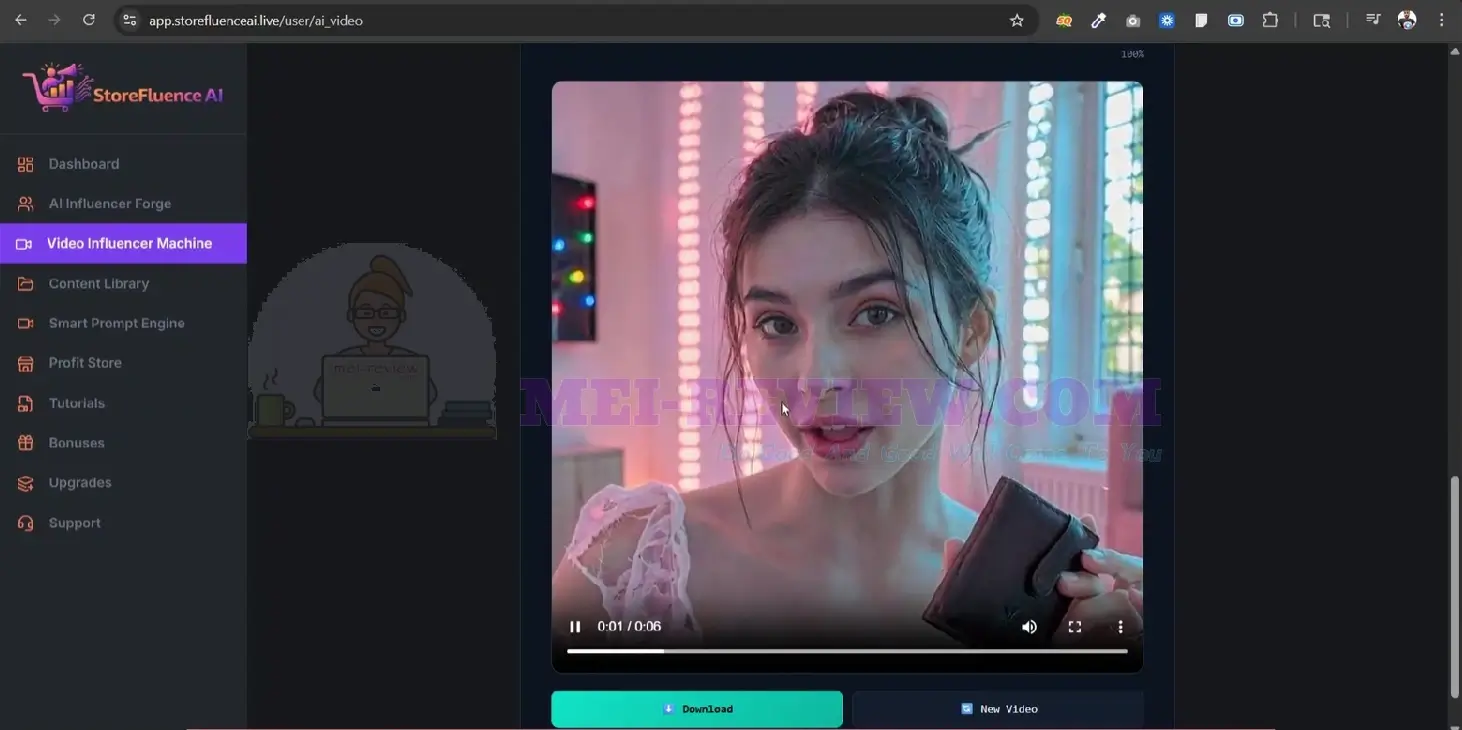The height and width of the screenshot is (730, 1462).
Task: Bookmark this page with the star icon
Action: tap(1017, 20)
